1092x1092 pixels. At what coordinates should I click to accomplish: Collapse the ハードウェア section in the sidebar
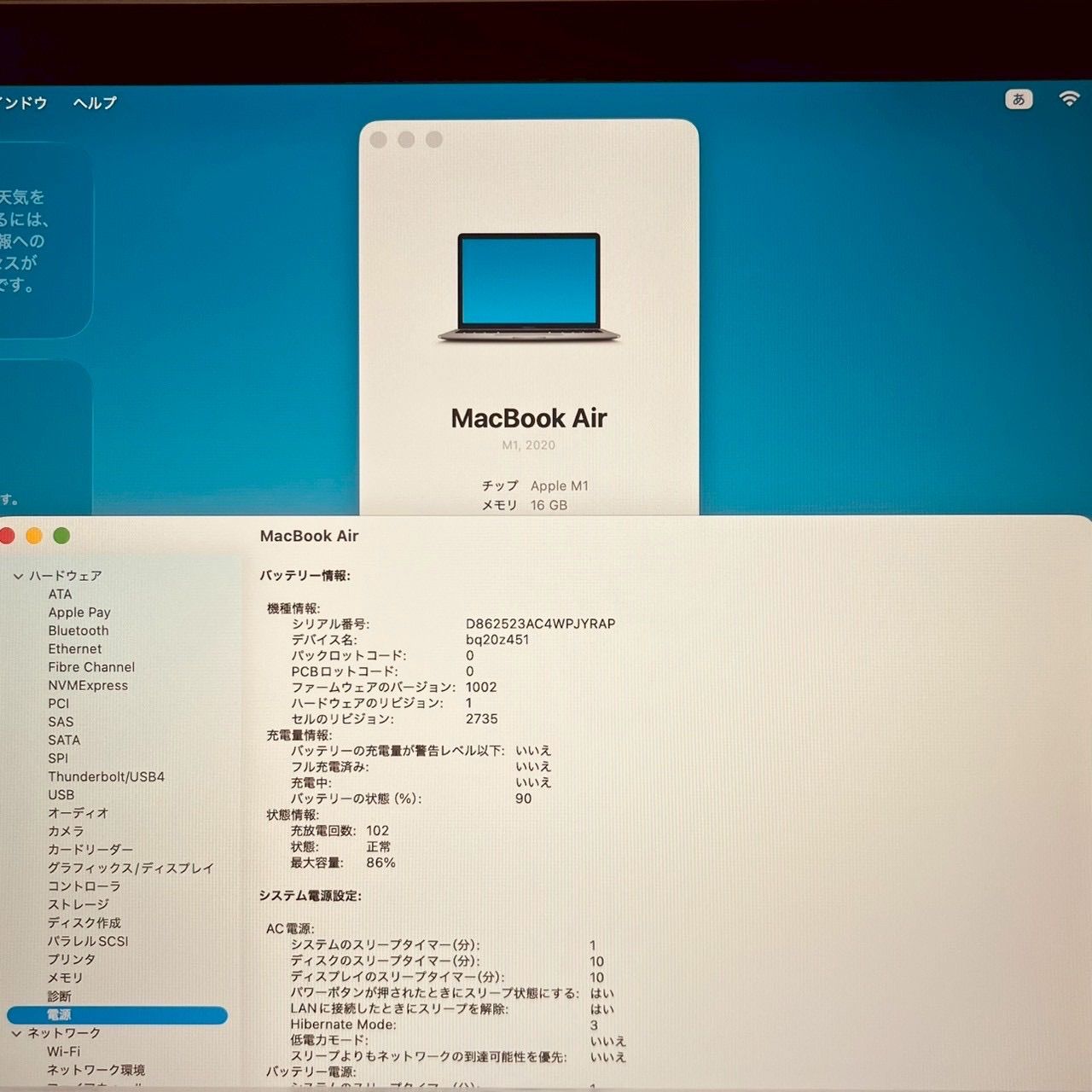tap(18, 576)
